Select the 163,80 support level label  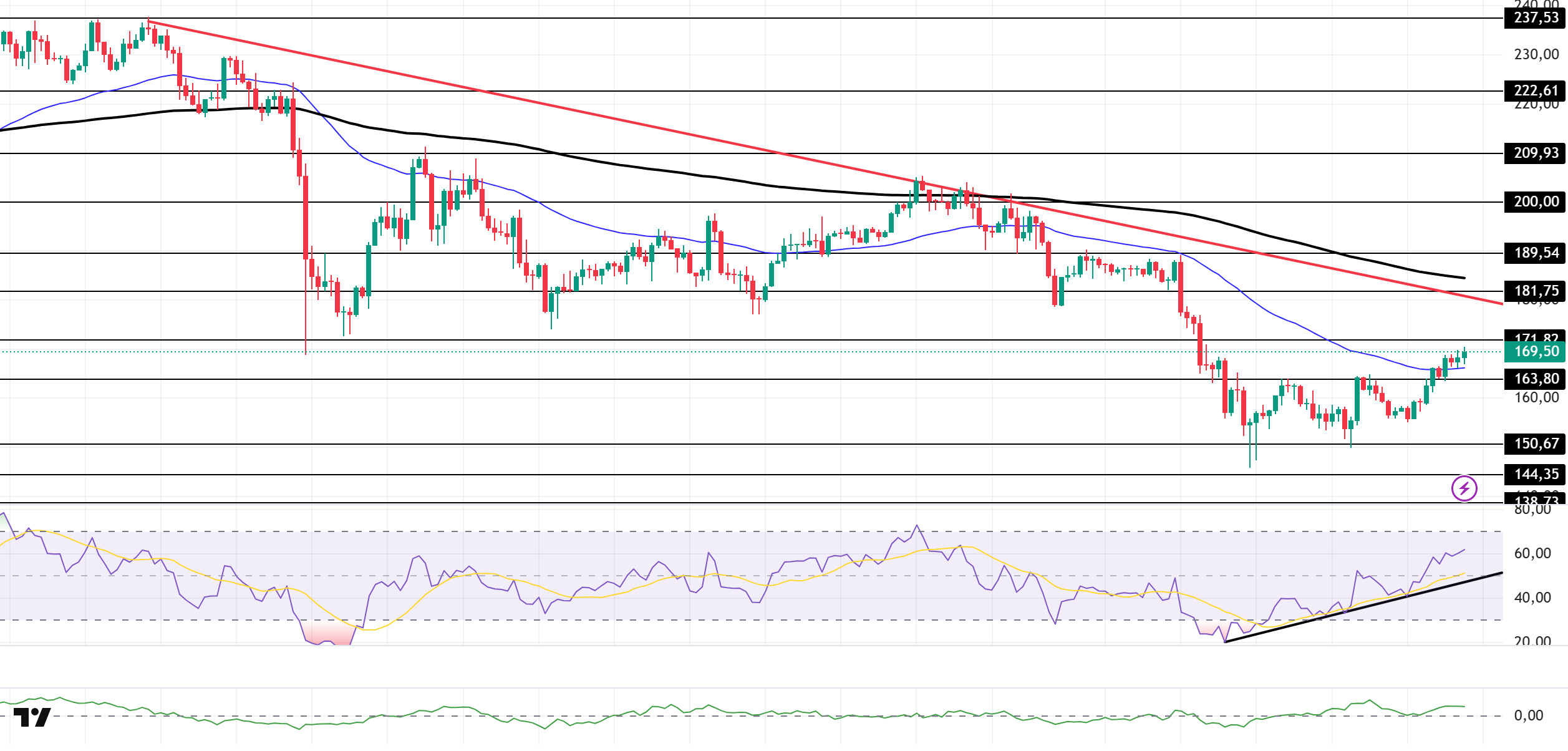click(1536, 379)
